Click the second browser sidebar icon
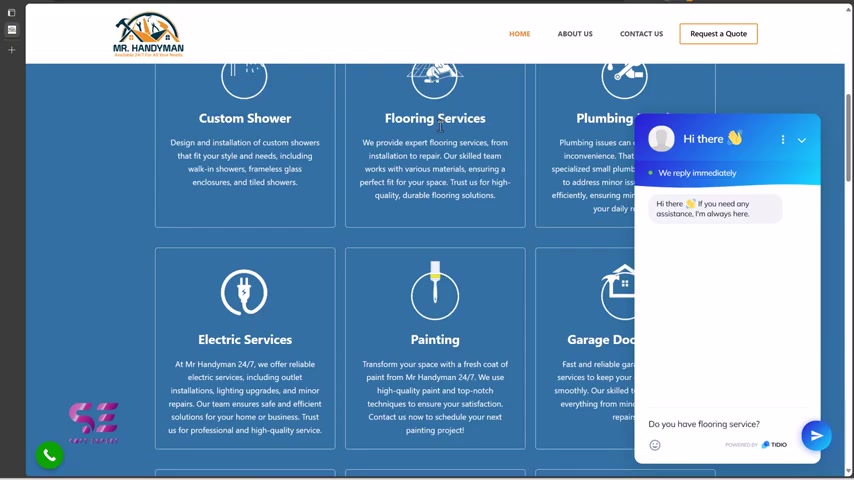This screenshot has width=854, height=480. [x=11, y=30]
